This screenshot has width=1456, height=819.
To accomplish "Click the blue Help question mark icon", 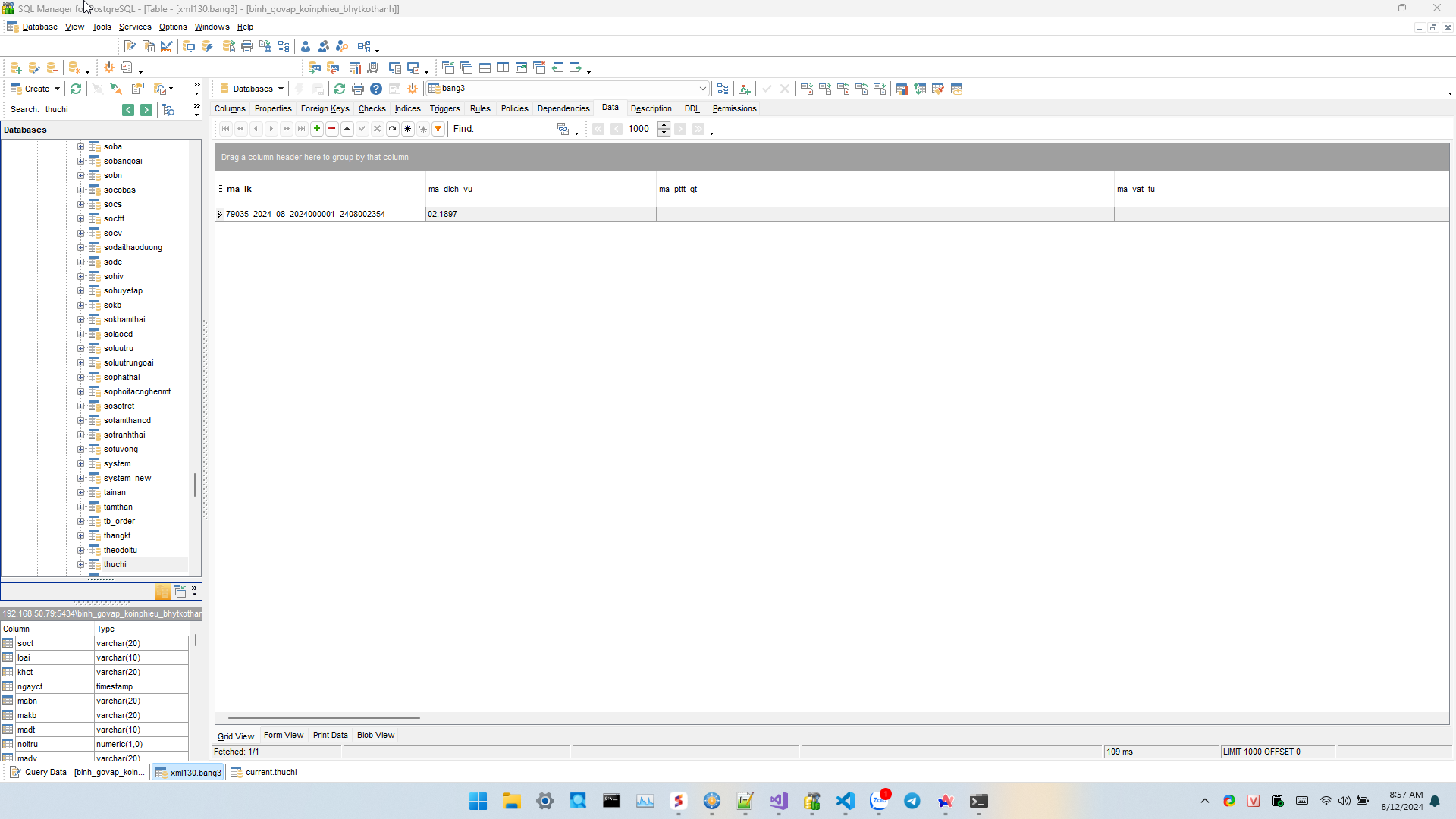I will tap(376, 89).
